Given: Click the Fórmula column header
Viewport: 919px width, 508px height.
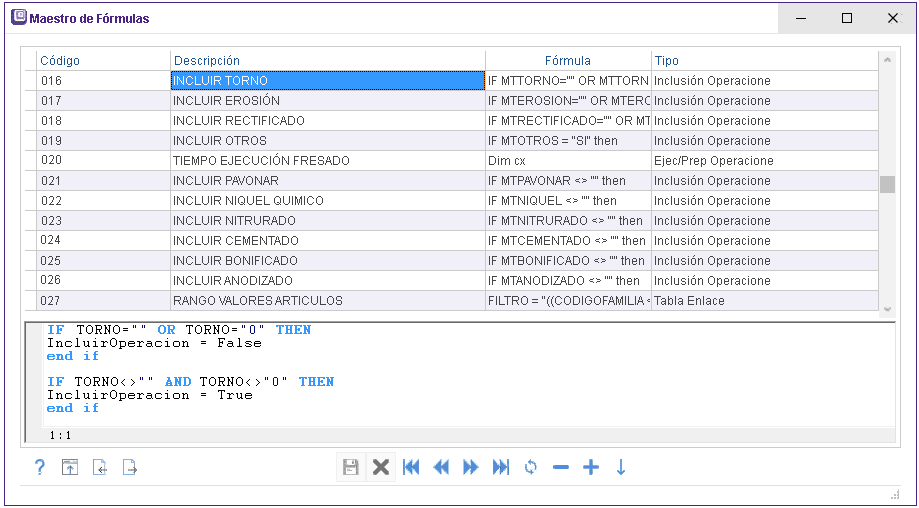Looking at the screenshot, I should point(568,61).
